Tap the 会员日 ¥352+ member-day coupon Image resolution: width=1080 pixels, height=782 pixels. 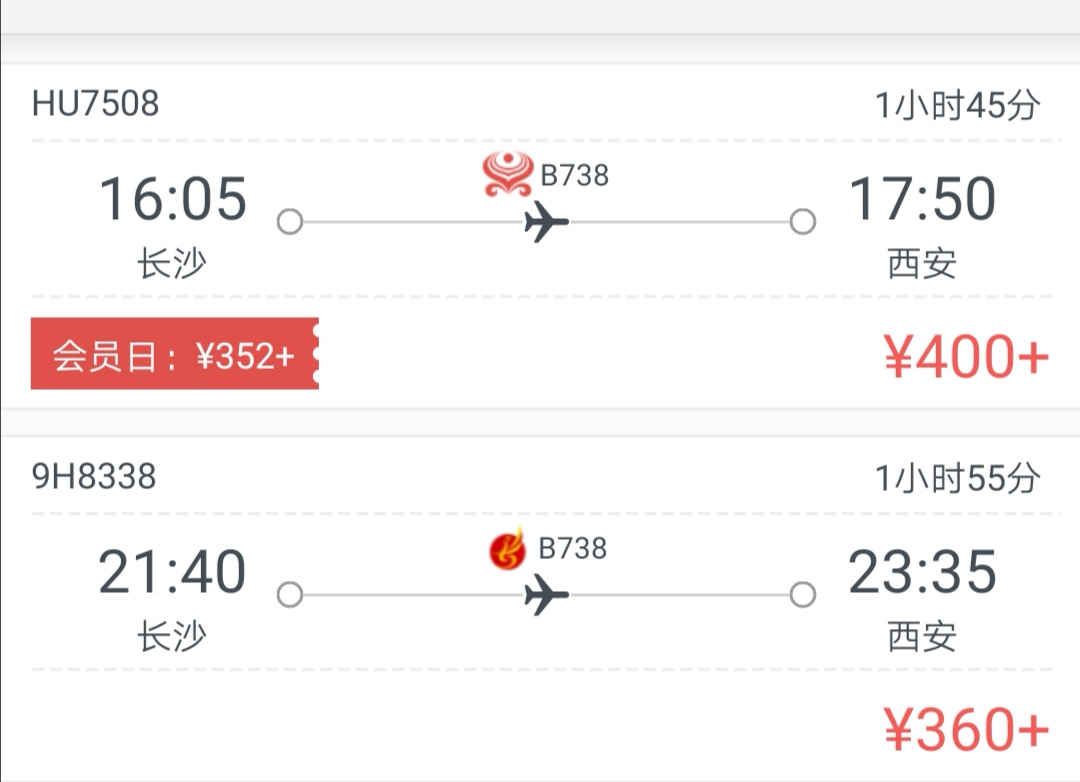click(175, 353)
